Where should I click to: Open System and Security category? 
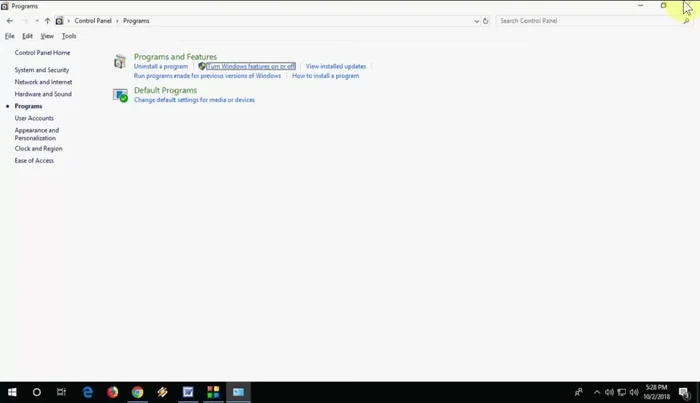pyautogui.click(x=42, y=70)
